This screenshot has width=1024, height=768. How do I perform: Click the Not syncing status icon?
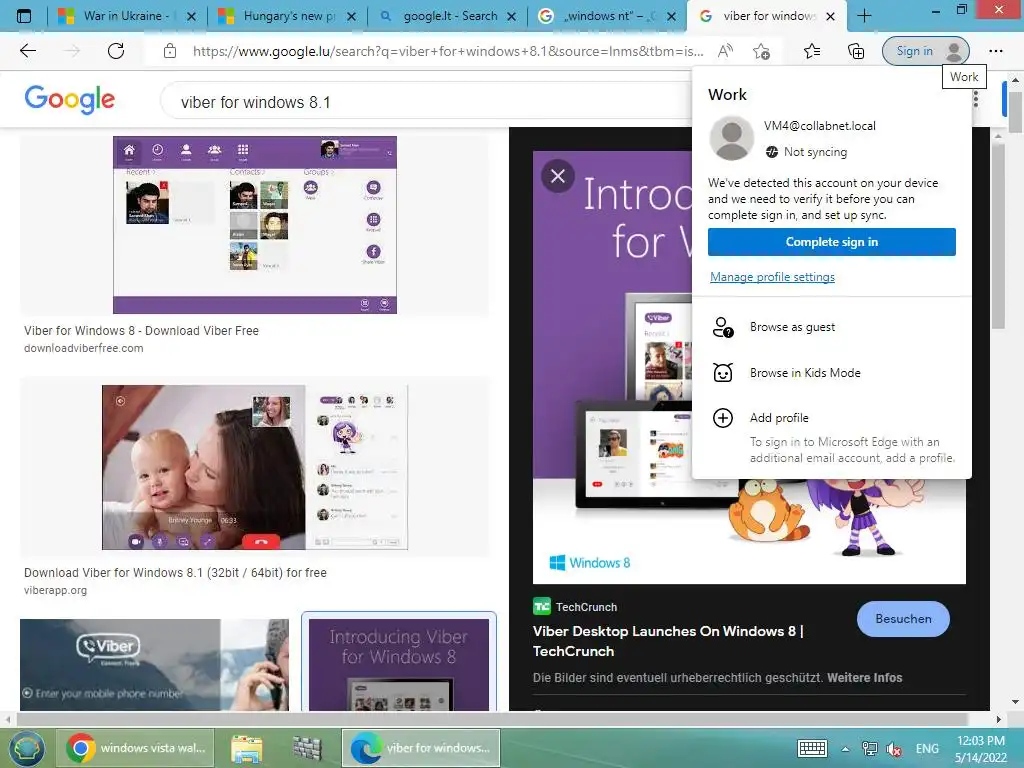click(772, 152)
